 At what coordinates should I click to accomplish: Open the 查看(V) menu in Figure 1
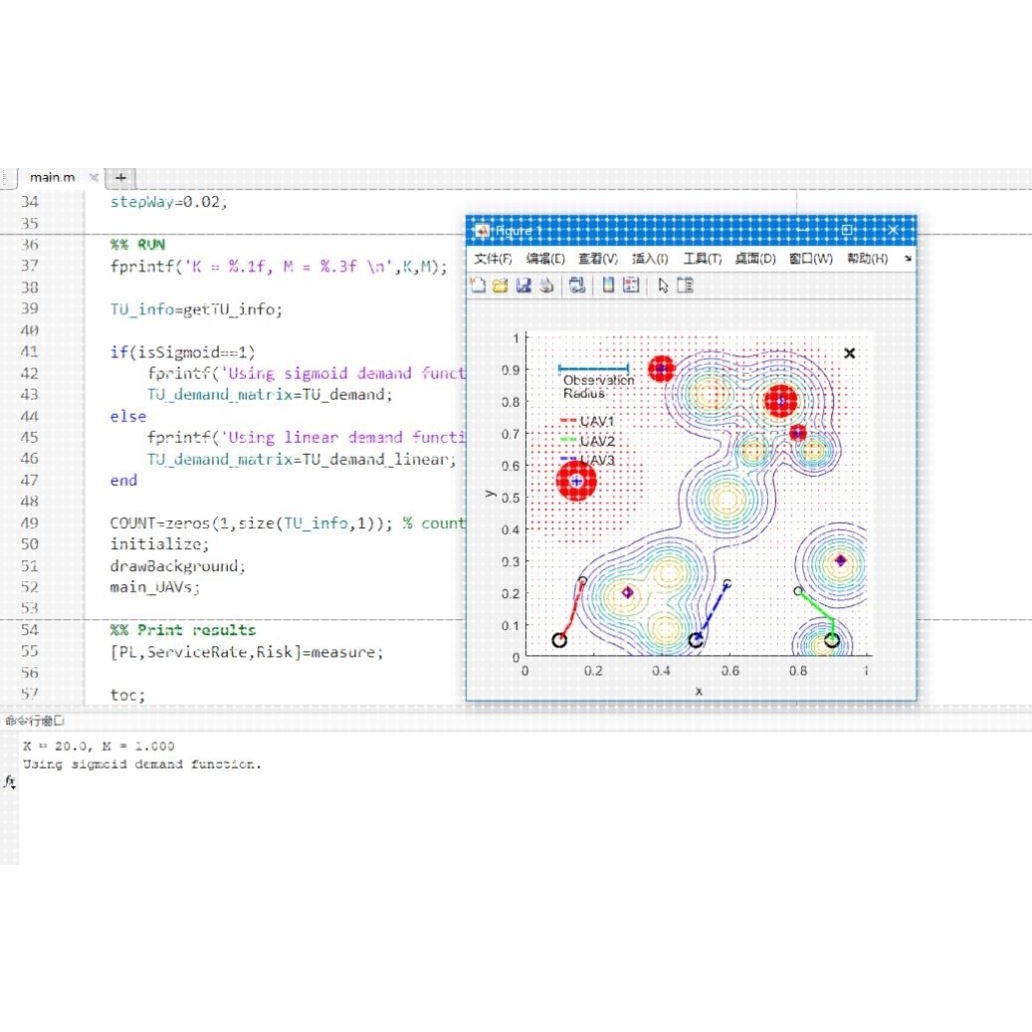pos(598,259)
